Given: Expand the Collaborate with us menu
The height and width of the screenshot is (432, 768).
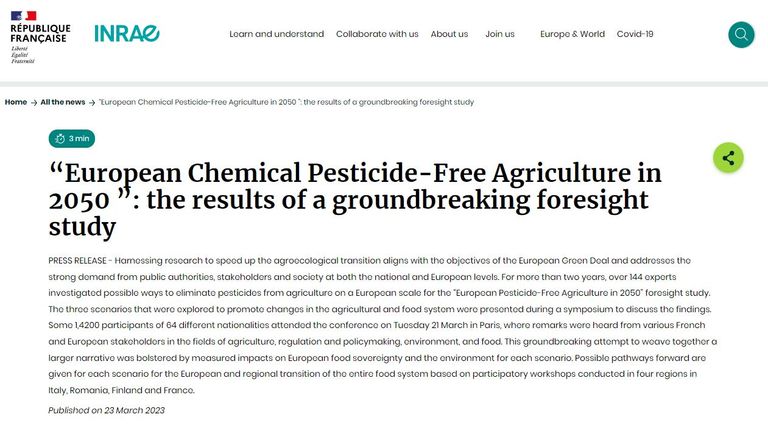Looking at the screenshot, I should pyautogui.click(x=377, y=34).
